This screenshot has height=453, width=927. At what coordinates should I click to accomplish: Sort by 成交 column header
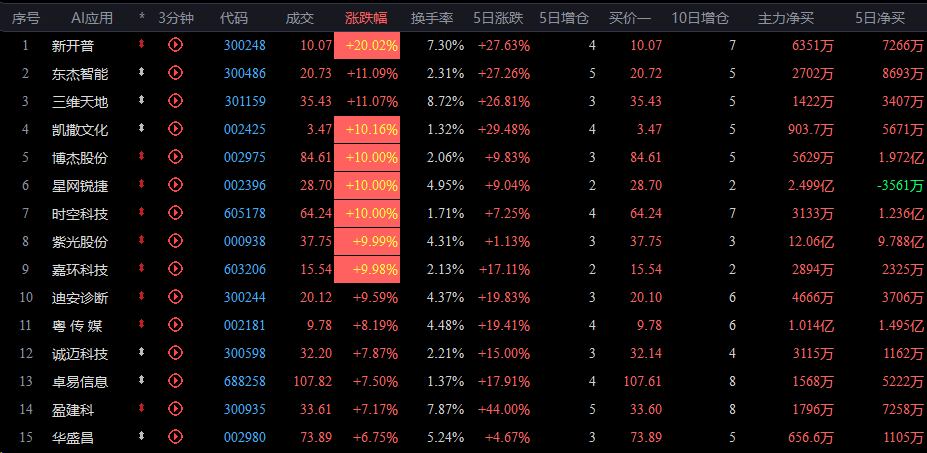[x=299, y=18]
